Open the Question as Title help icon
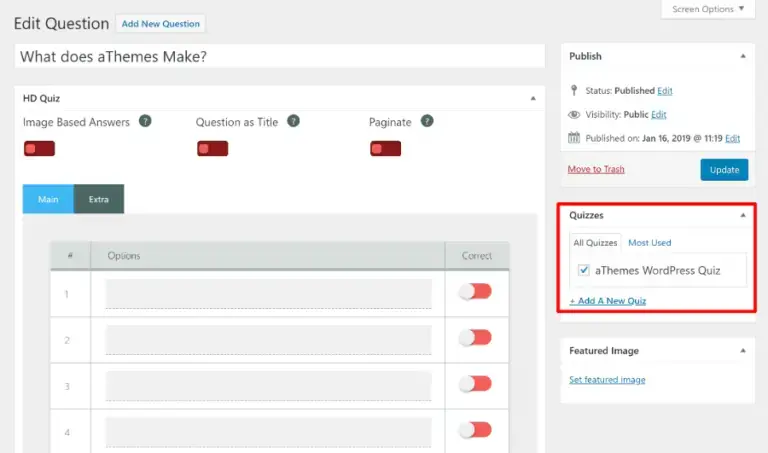 [x=293, y=121]
